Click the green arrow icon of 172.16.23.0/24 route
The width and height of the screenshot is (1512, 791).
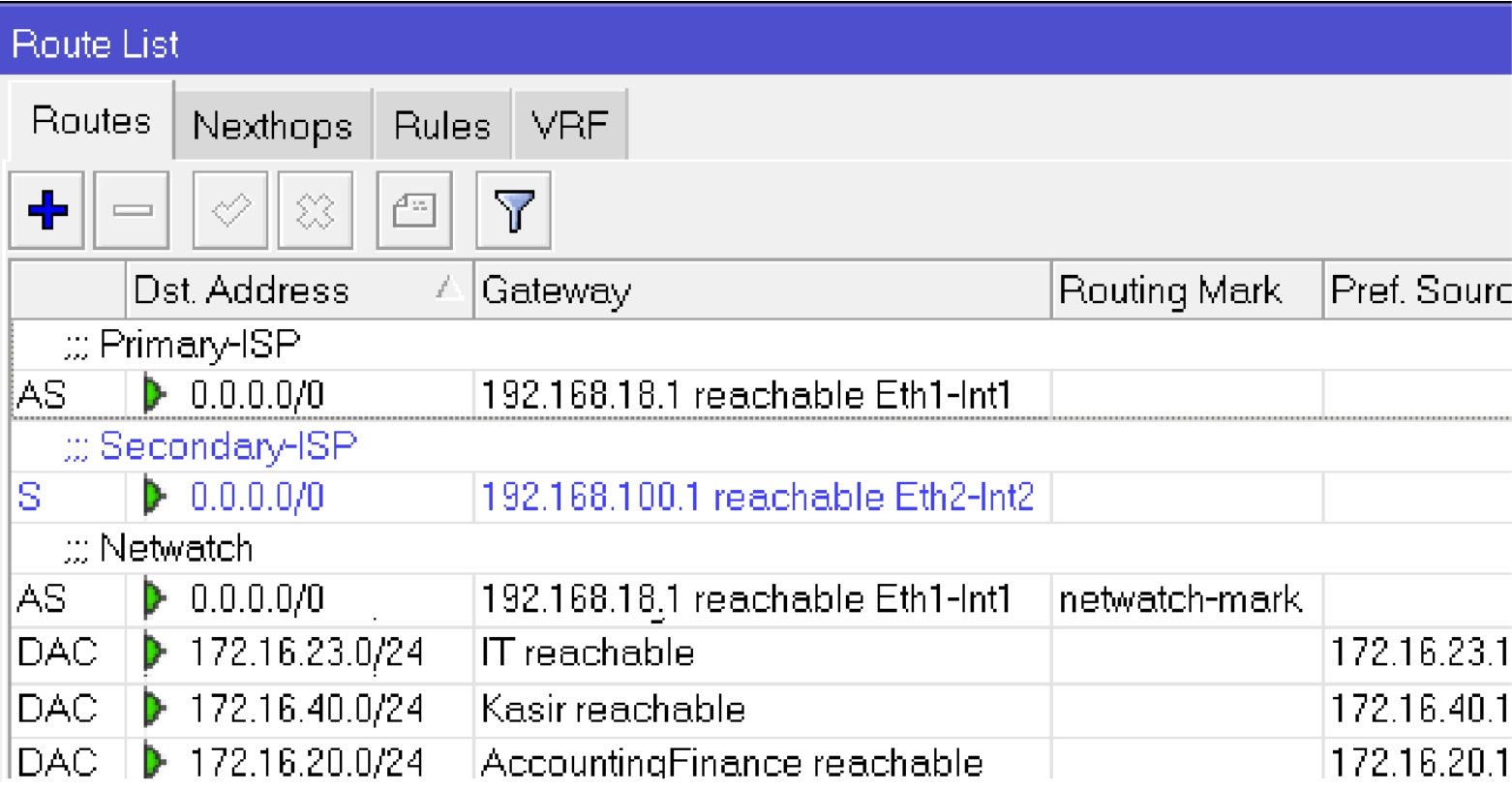point(154,652)
